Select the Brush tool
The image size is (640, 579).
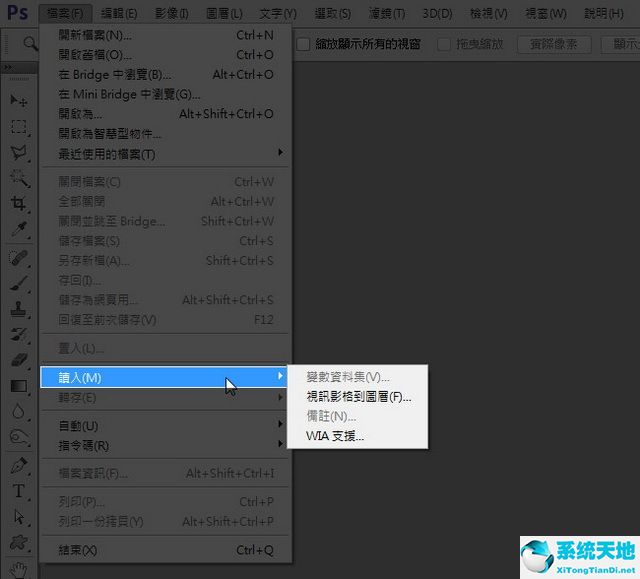18,283
